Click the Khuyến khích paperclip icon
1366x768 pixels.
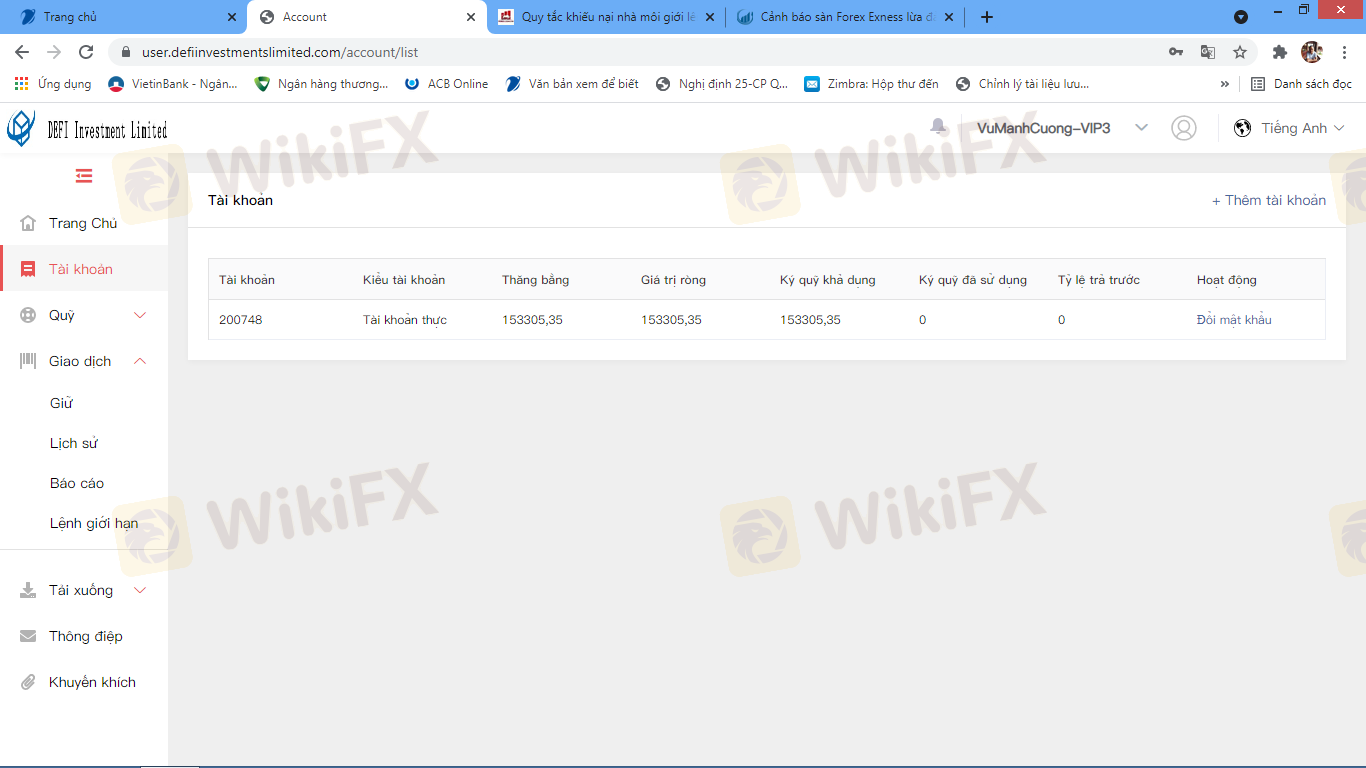(28, 682)
